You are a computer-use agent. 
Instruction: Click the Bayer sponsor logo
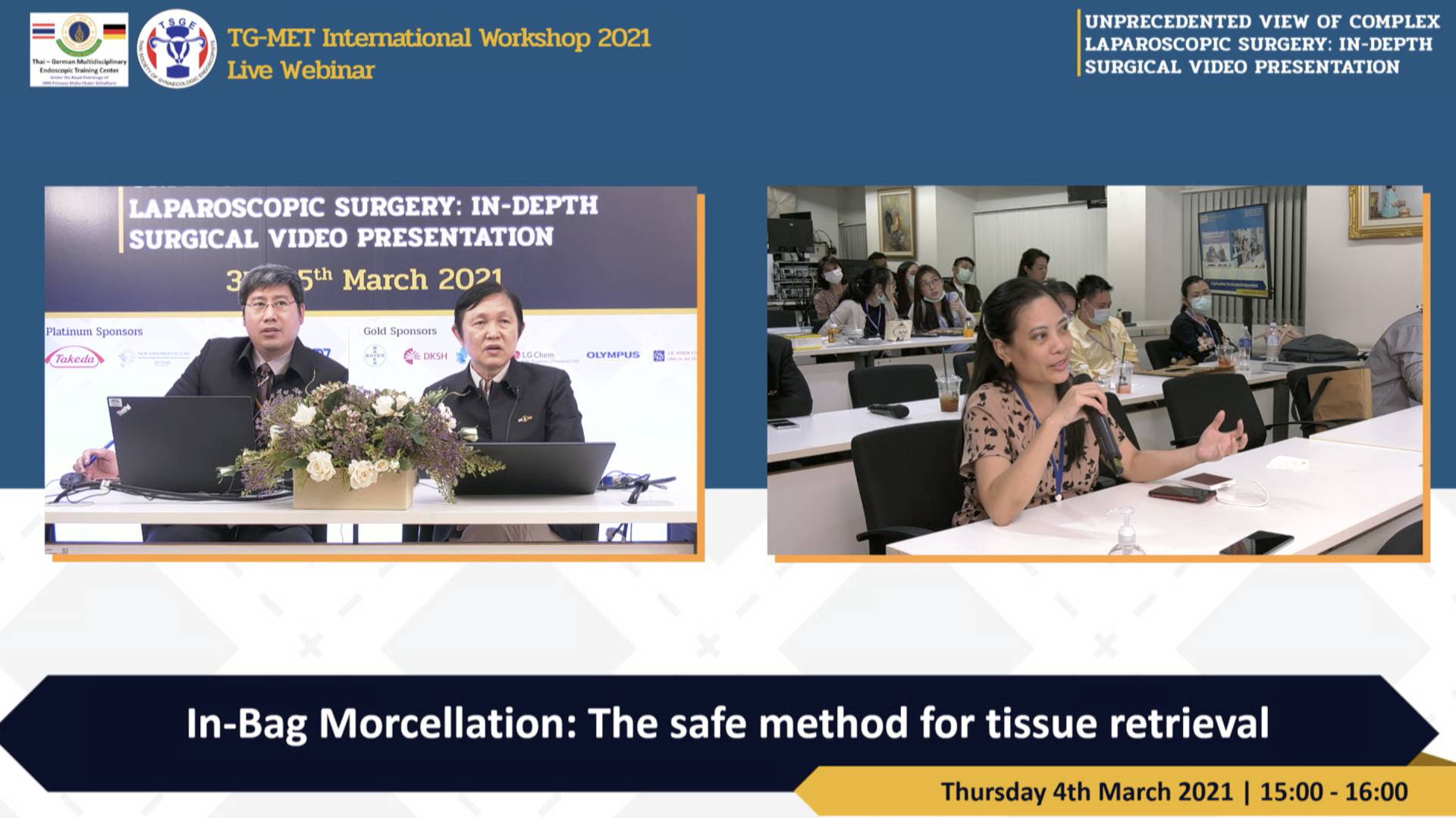(375, 355)
